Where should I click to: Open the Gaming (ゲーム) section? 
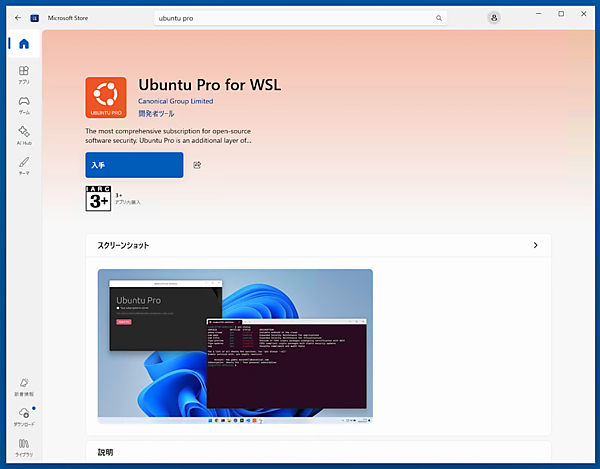(x=24, y=105)
